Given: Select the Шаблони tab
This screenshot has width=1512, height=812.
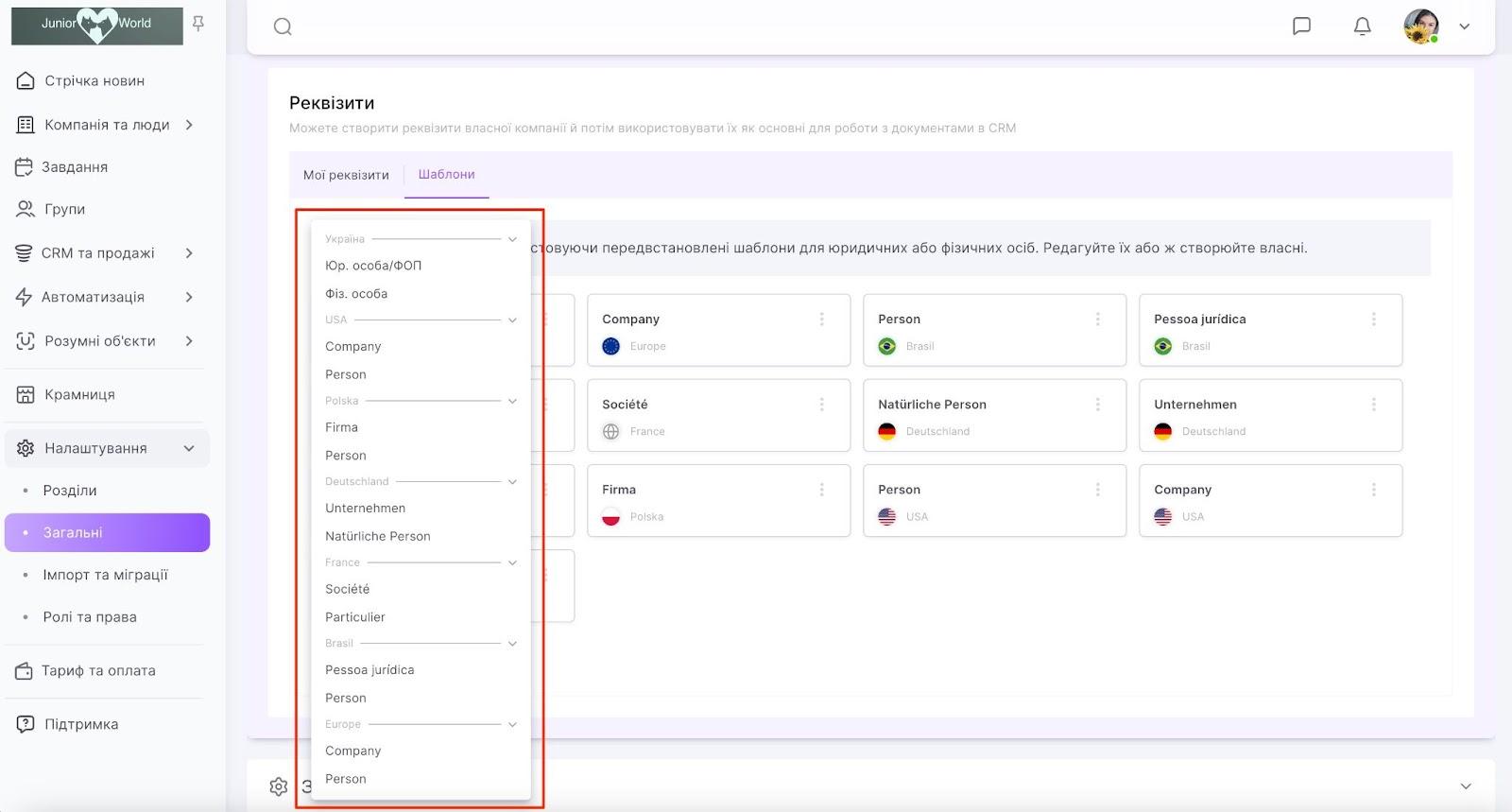Looking at the screenshot, I should coord(447,175).
